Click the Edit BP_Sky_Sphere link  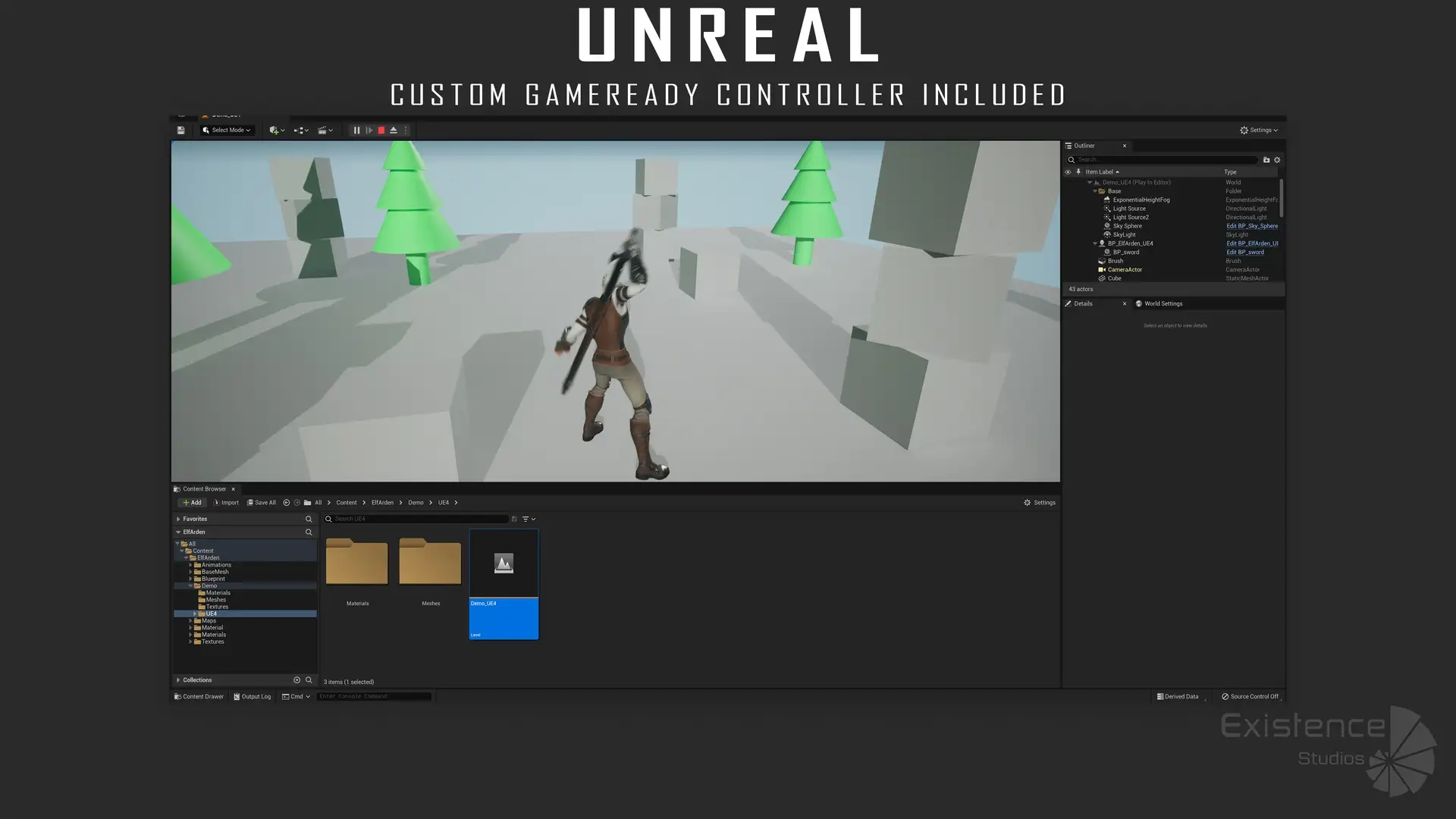click(1251, 226)
